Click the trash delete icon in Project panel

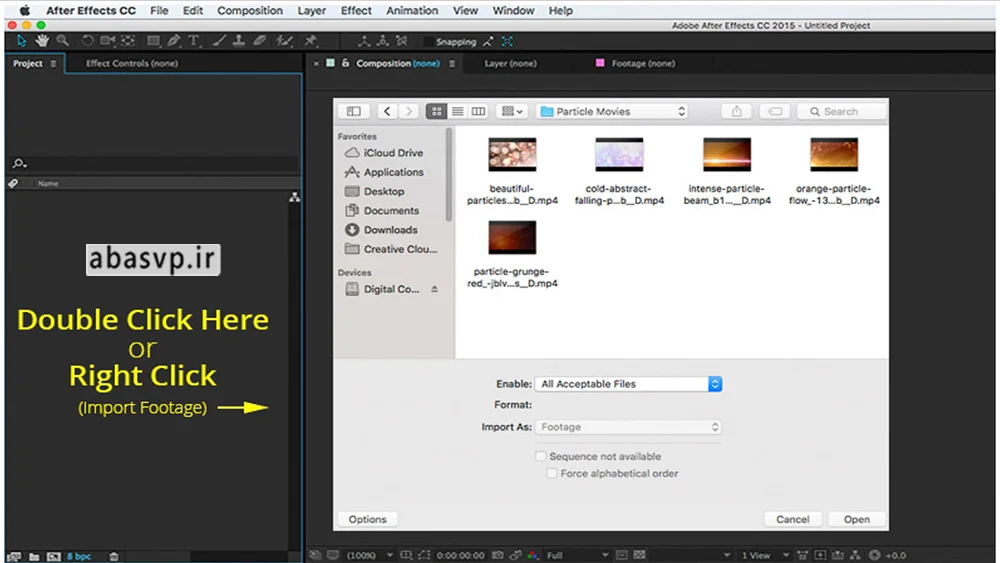tap(114, 556)
